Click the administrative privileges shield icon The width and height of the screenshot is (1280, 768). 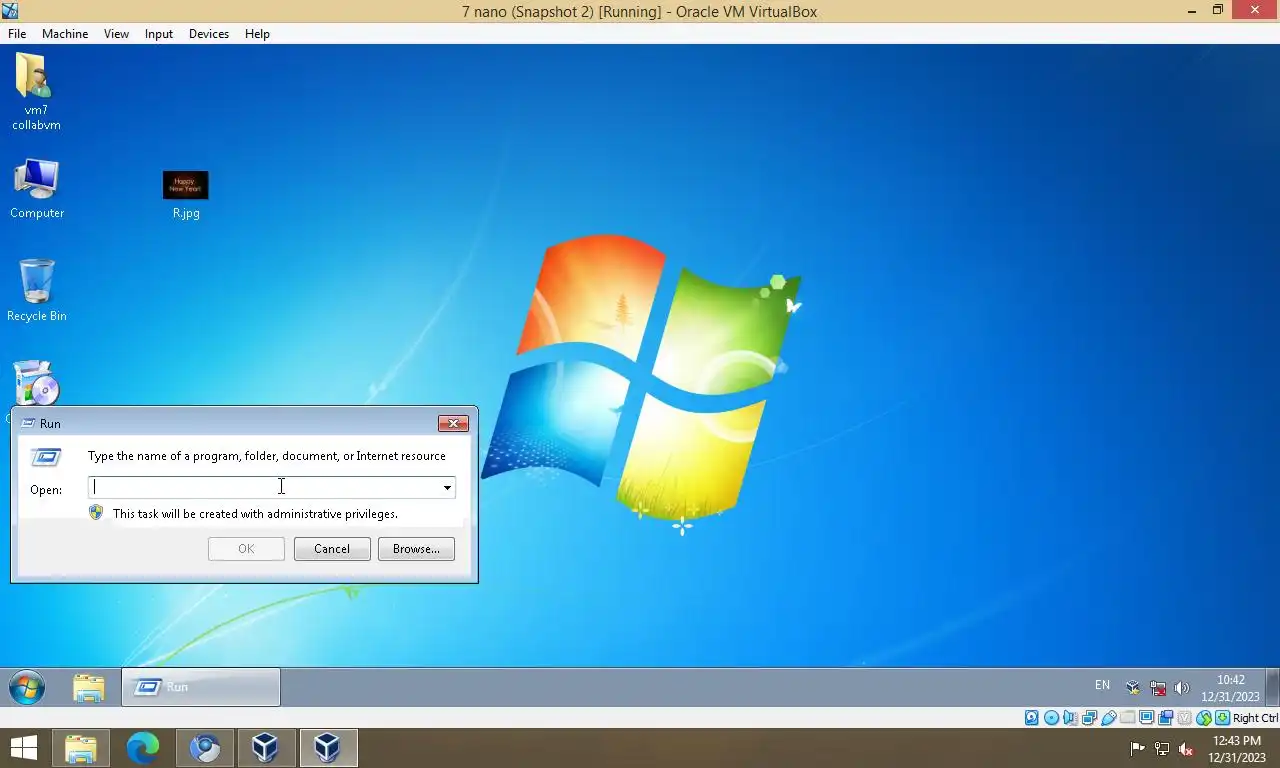96,512
